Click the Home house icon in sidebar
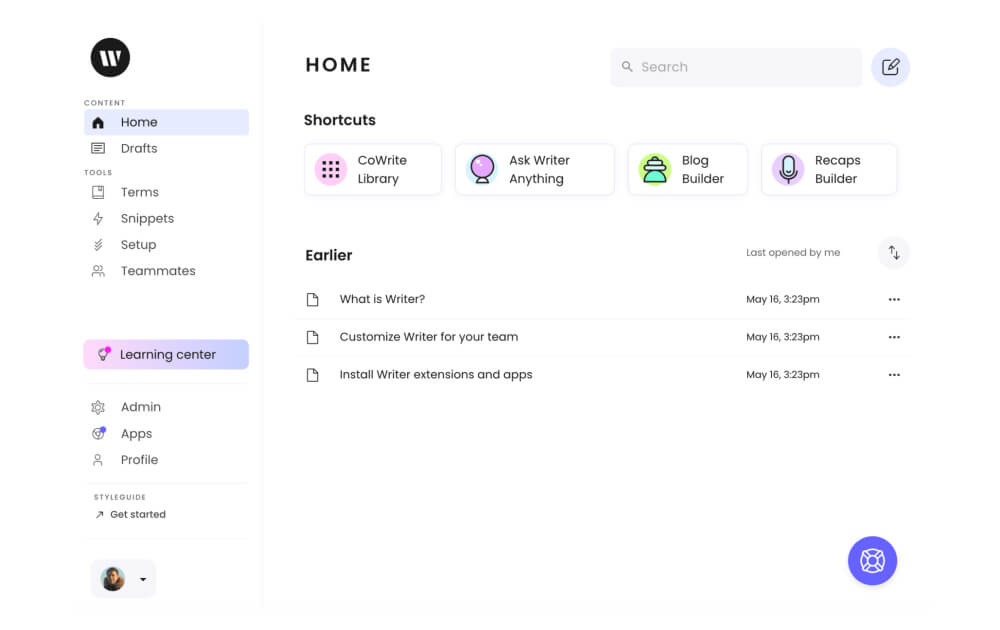1000x630 pixels. coord(98,122)
